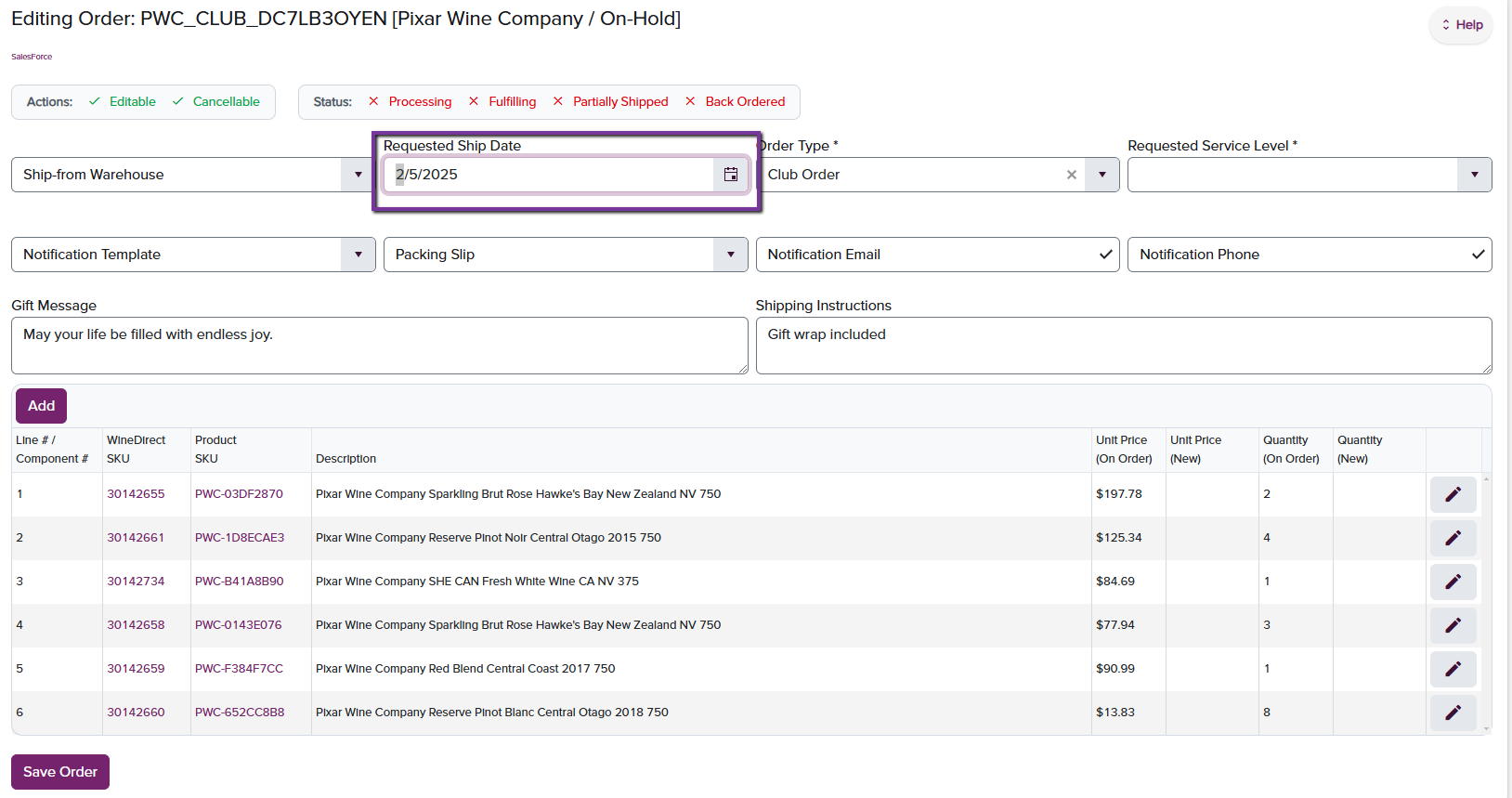Expand the Ship-from Warehouse dropdown
The width and height of the screenshot is (1512, 798).
[x=358, y=175]
